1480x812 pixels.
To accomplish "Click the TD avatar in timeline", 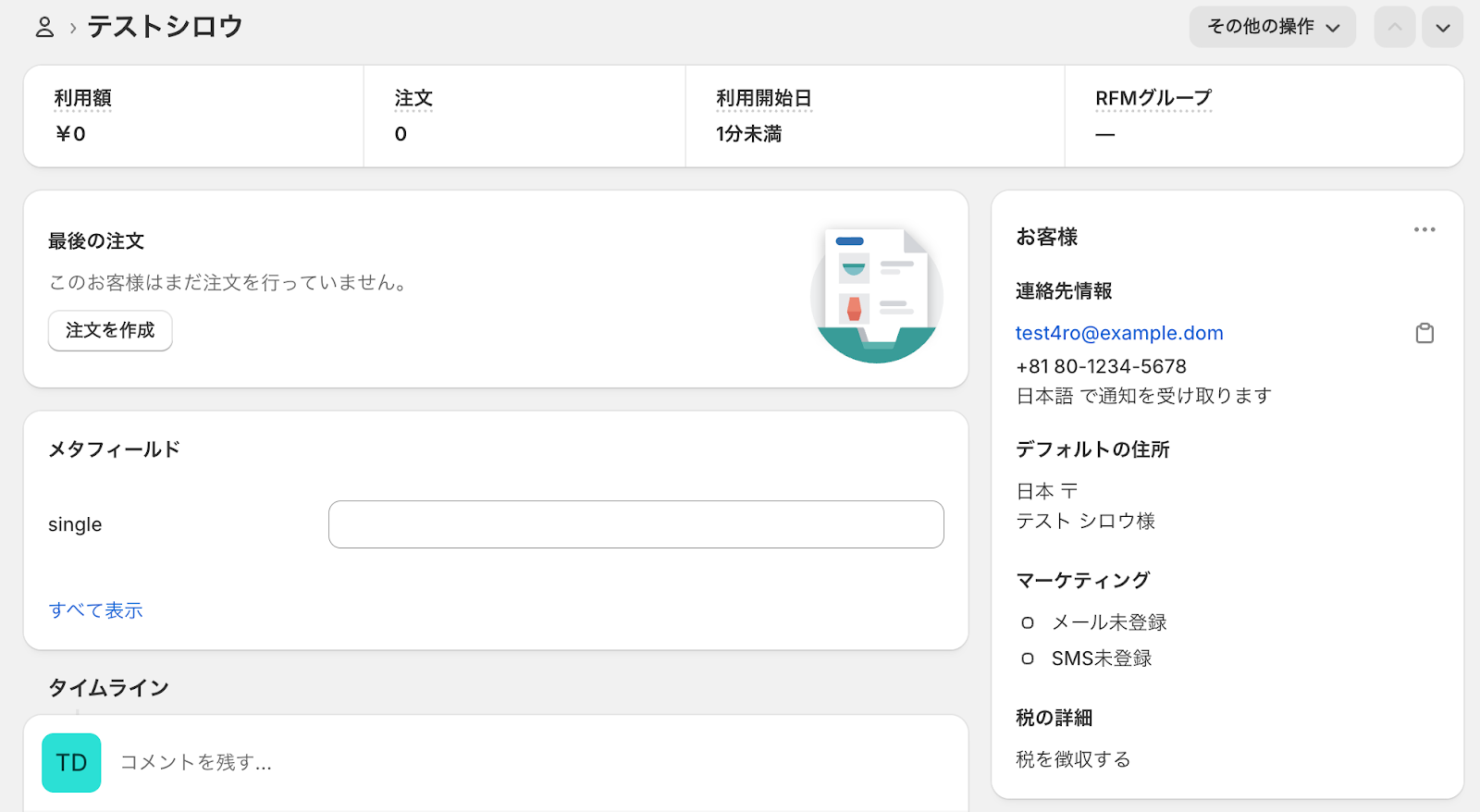I will point(71,763).
